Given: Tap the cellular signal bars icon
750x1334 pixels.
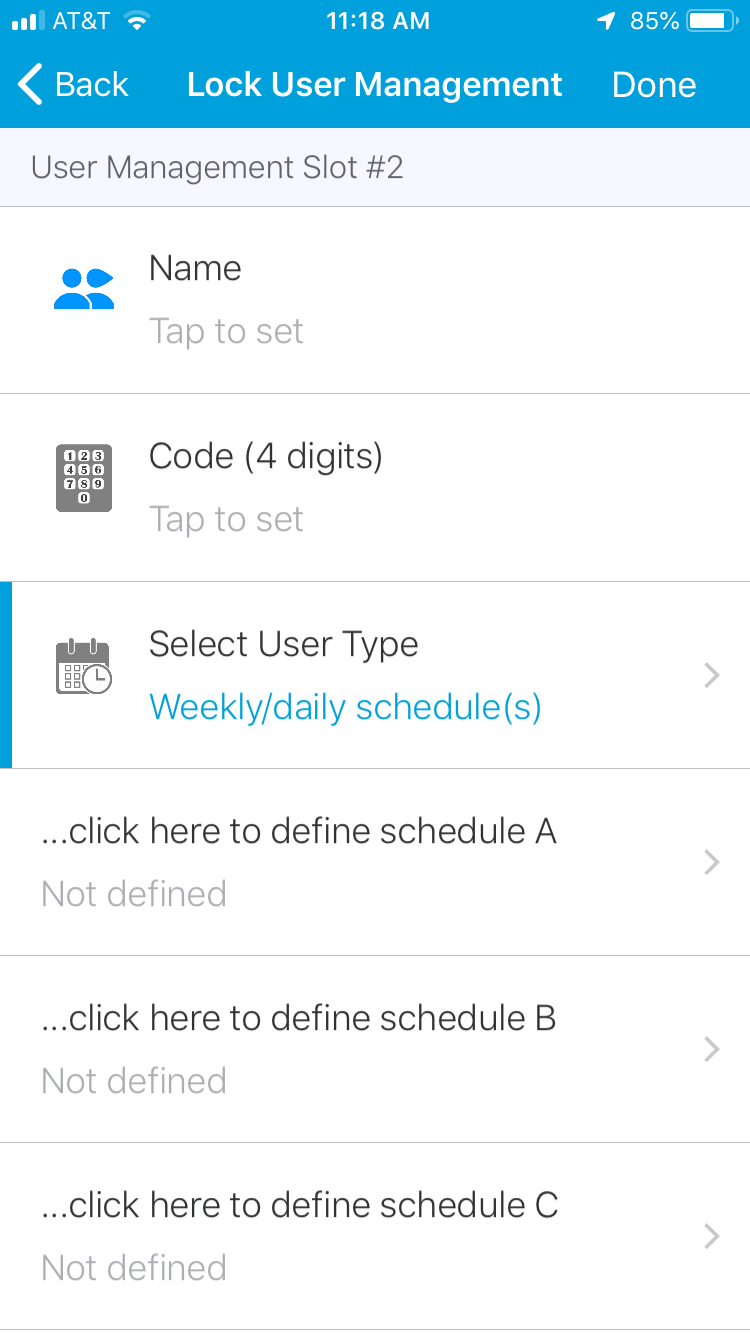Looking at the screenshot, I should click(x=28, y=21).
